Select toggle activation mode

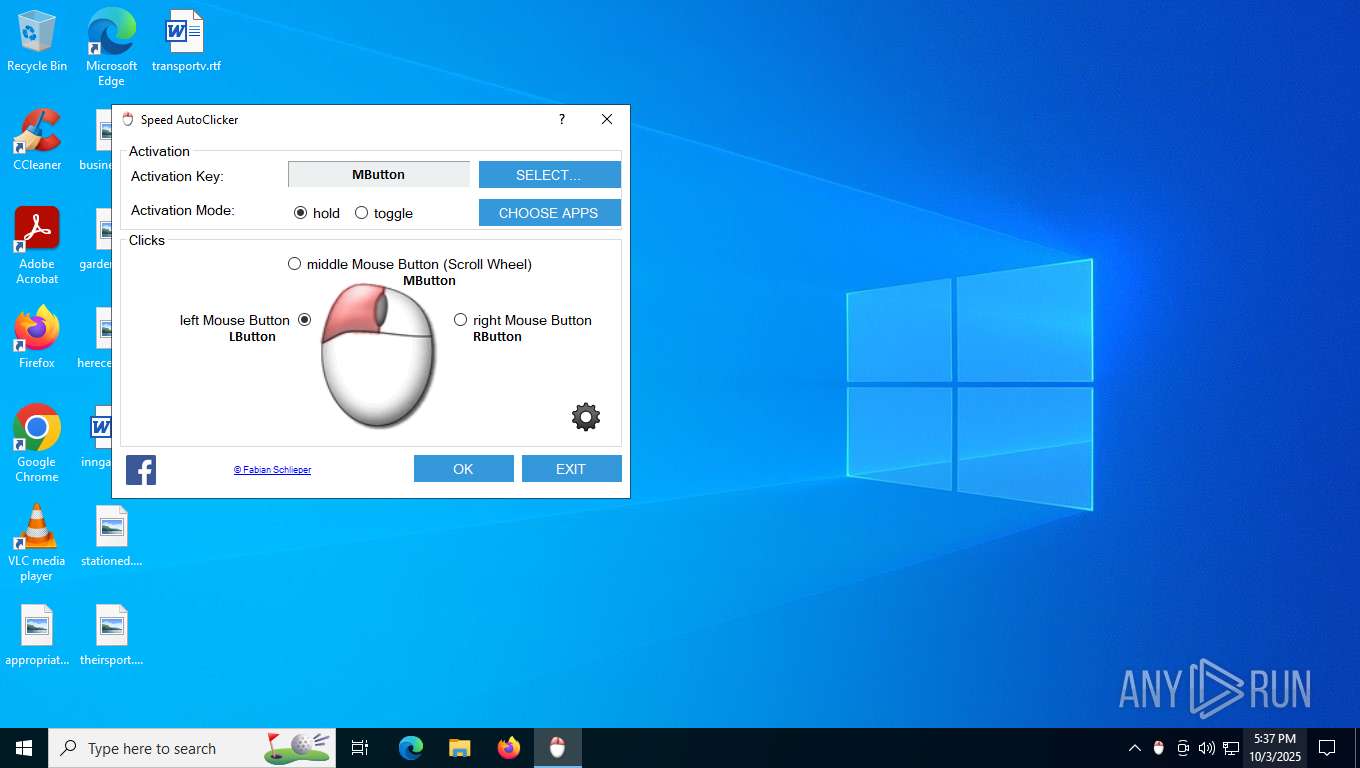[384, 213]
